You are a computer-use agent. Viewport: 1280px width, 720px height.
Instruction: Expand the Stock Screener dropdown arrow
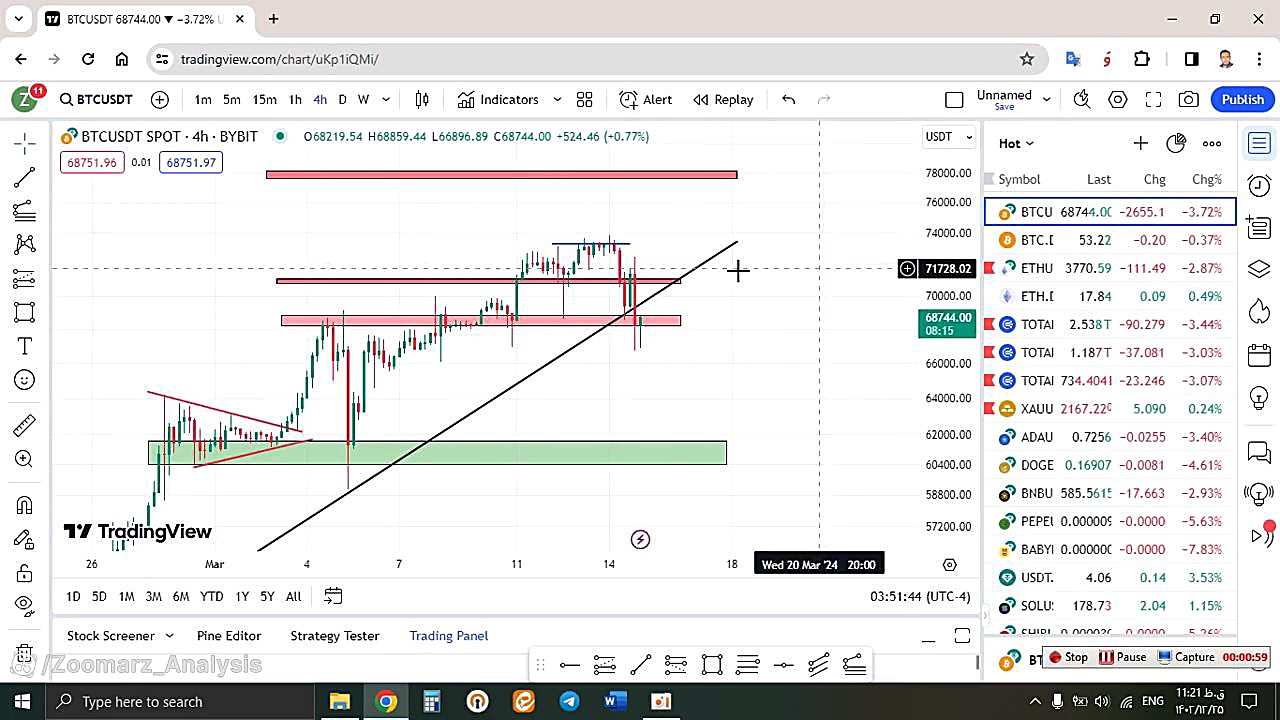click(x=169, y=636)
